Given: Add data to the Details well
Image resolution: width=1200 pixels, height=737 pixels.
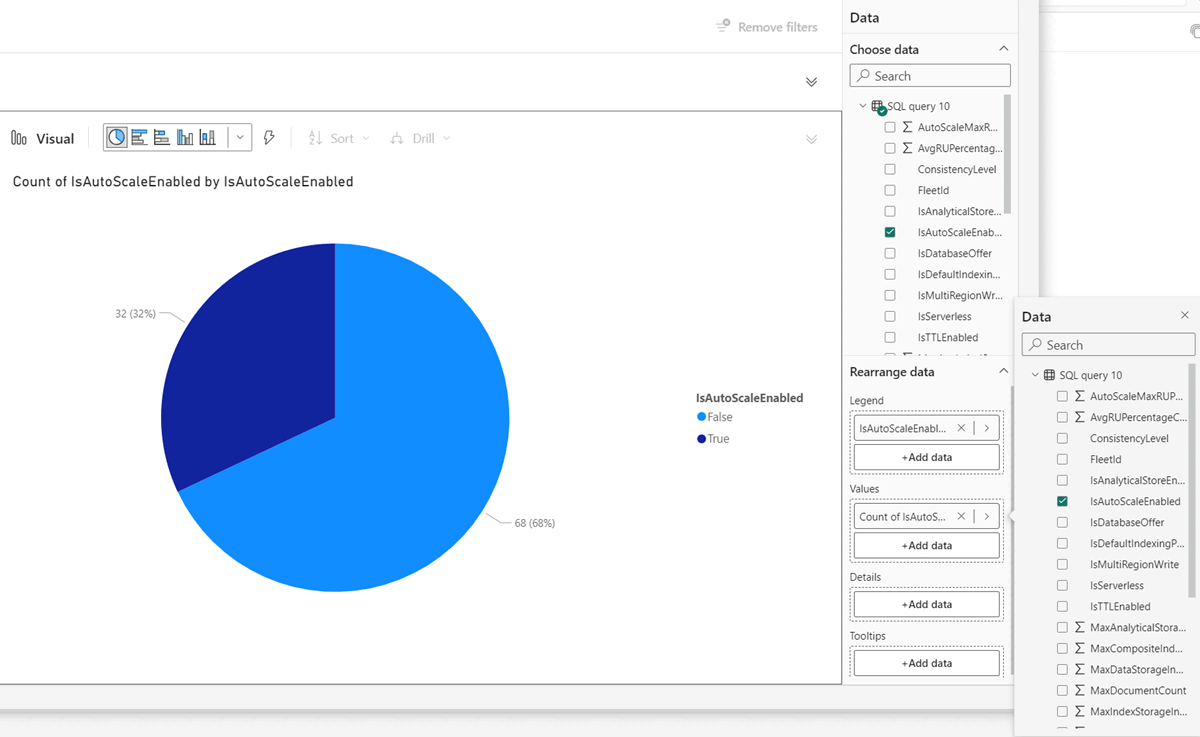Looking at the screenshot, I should (925, 604).
